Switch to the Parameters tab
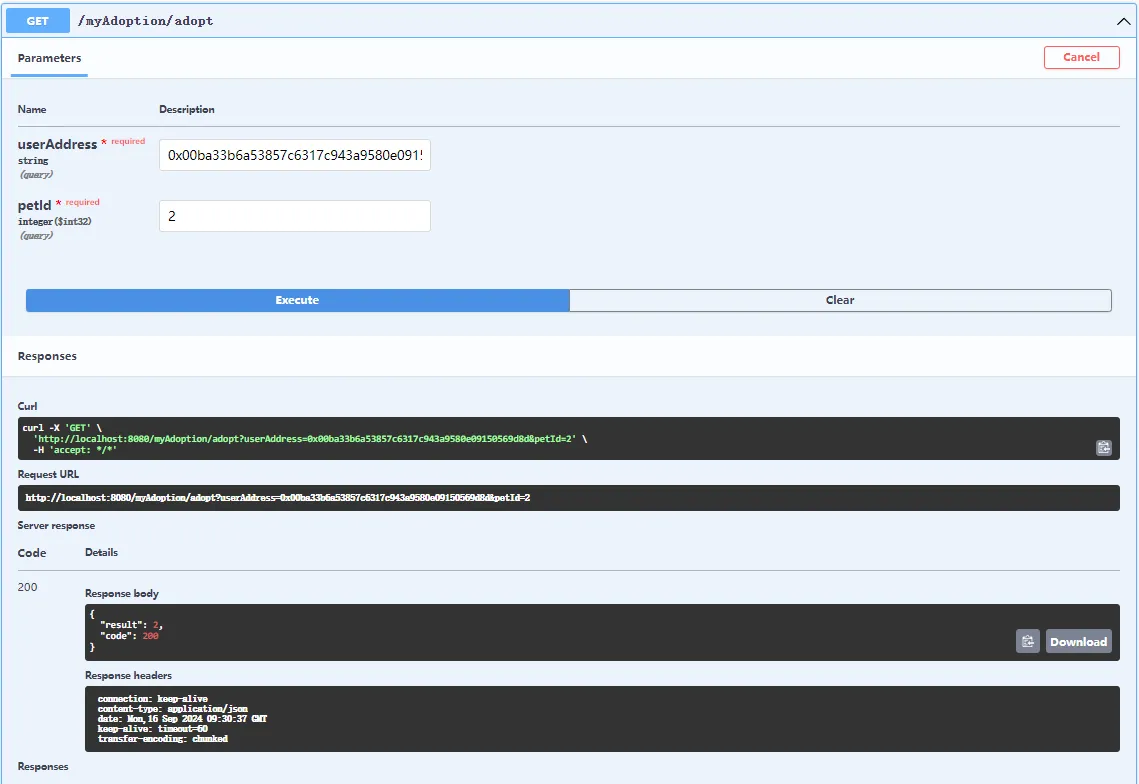The height and width of the screenshot is (784, 1139). 49,59
